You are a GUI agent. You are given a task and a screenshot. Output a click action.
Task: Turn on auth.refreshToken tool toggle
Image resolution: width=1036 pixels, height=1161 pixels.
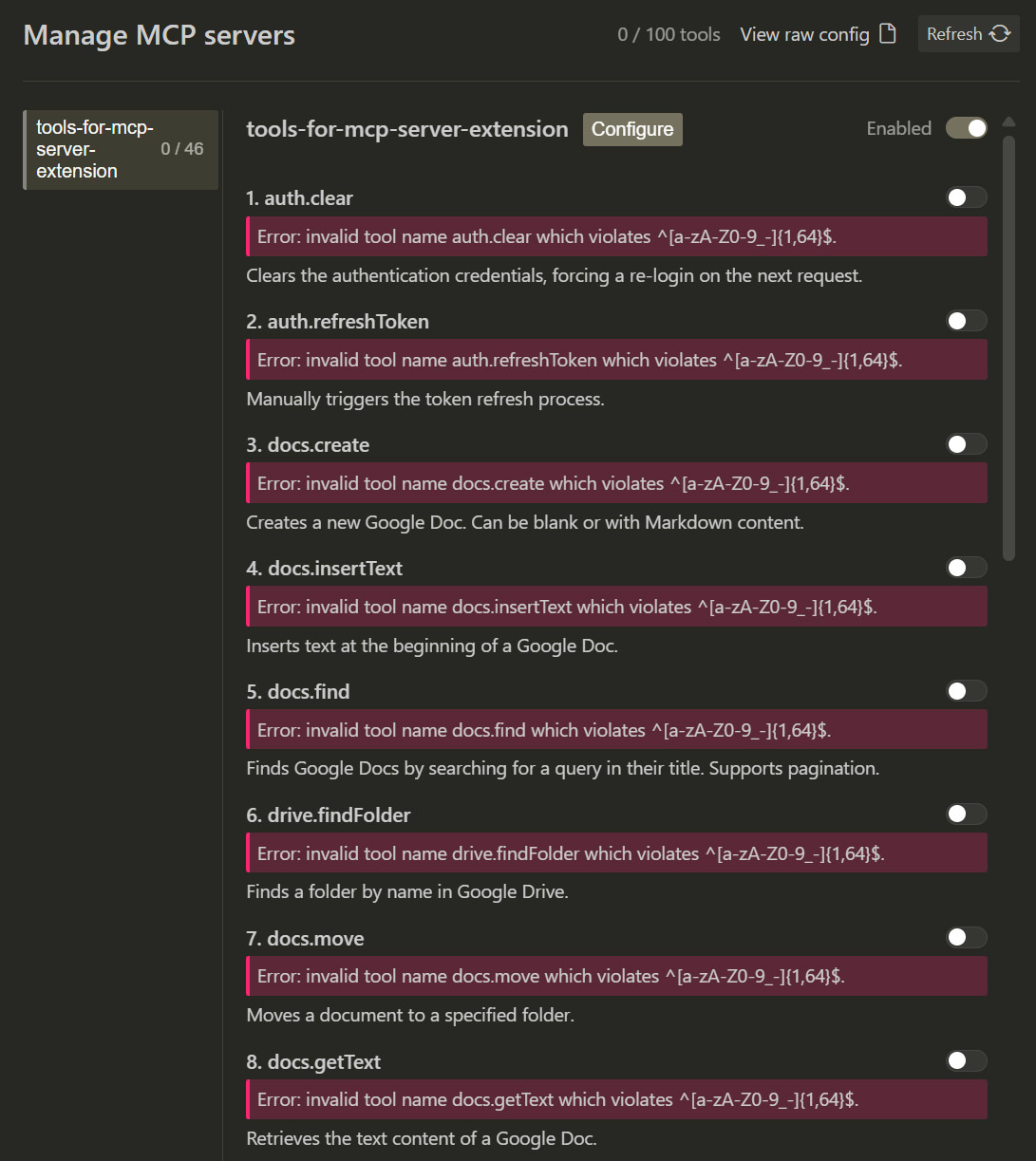tap(966, 321)
